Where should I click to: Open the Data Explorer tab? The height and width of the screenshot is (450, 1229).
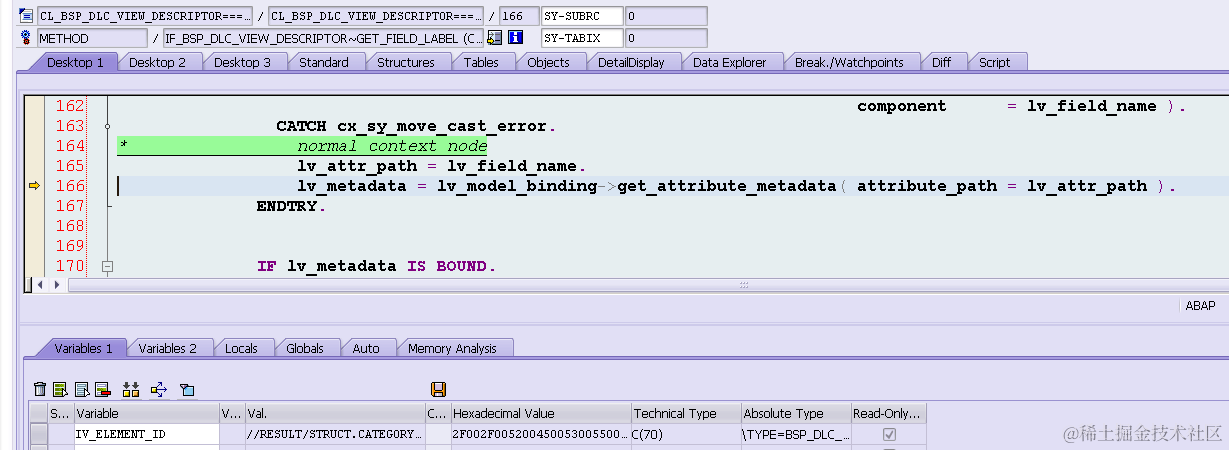[729, 62]
